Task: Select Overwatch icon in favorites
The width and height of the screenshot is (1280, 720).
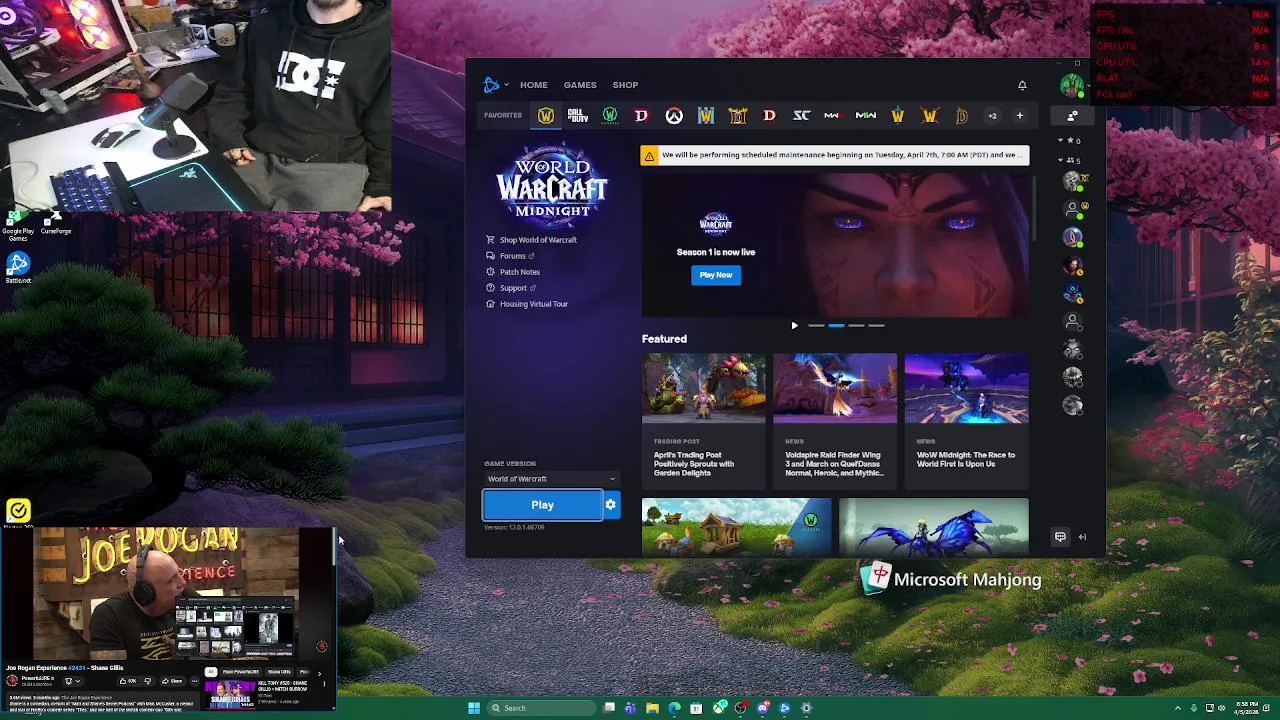Action: [674, 116]
